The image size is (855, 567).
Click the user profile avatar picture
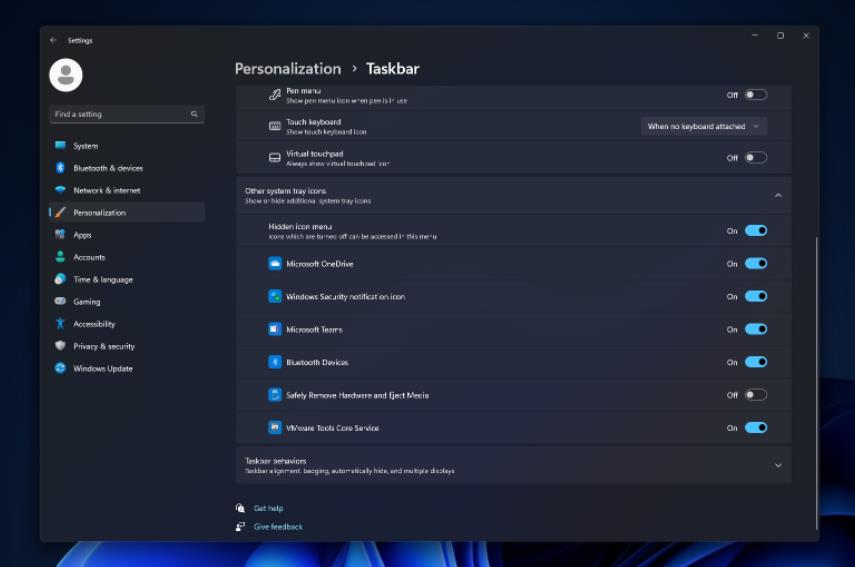click(x=66, y=75)
